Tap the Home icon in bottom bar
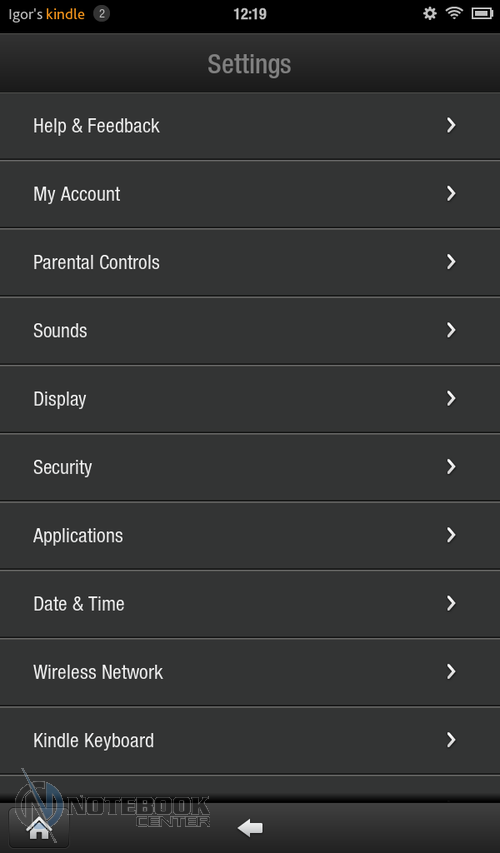The width and height of the screenshot is (500, 853). (x=39, y=828)
